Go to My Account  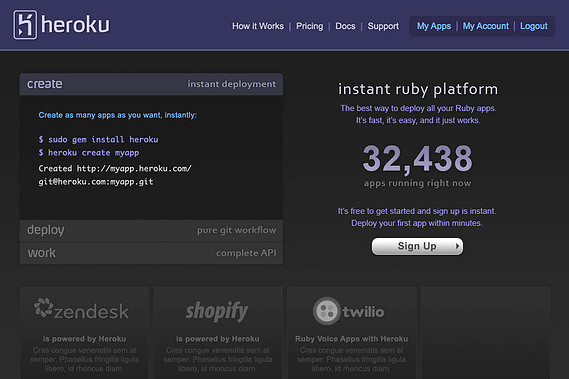click(x=486, y=26)
